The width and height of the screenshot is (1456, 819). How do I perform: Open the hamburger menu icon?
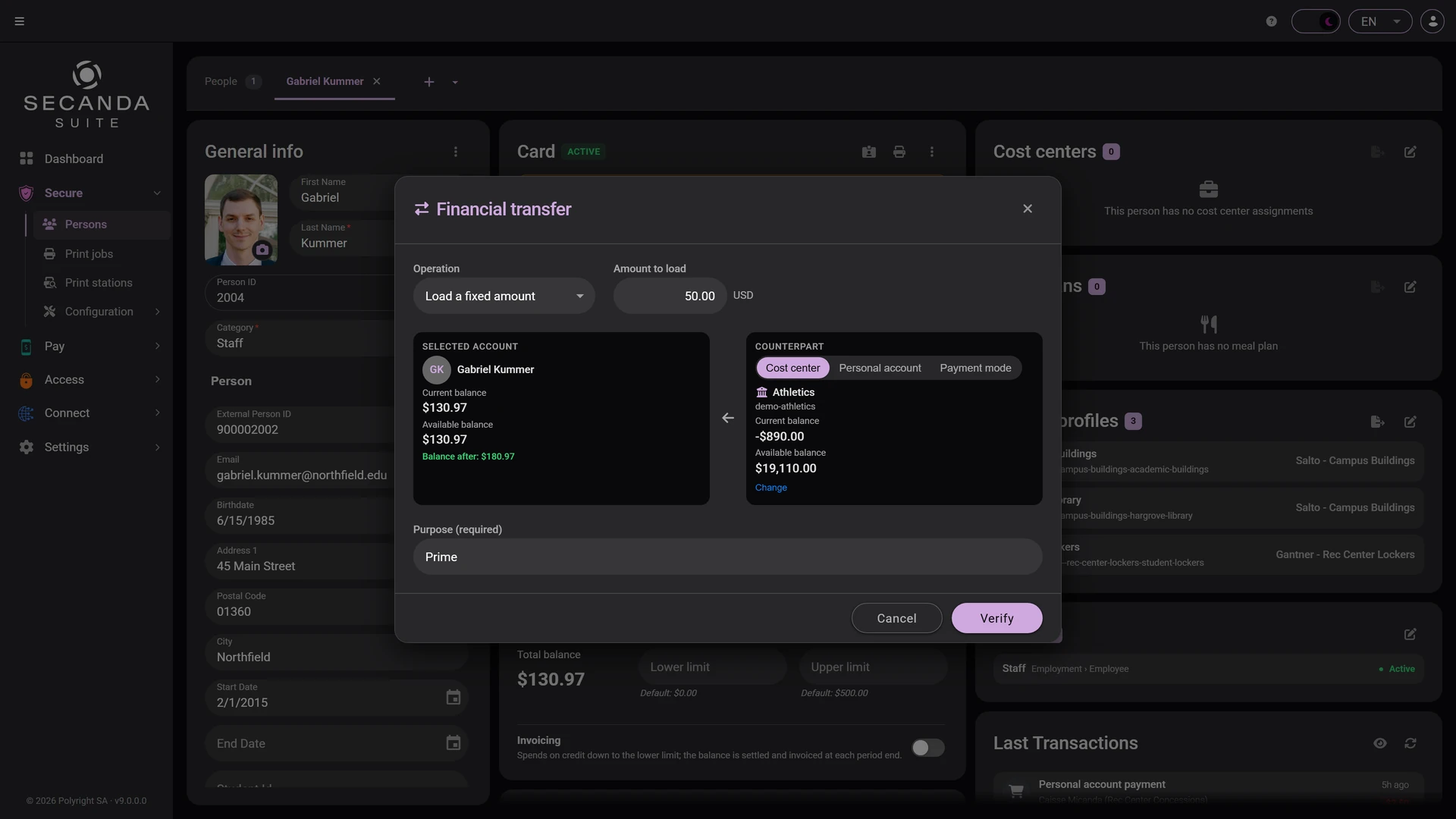coord(20,21)
